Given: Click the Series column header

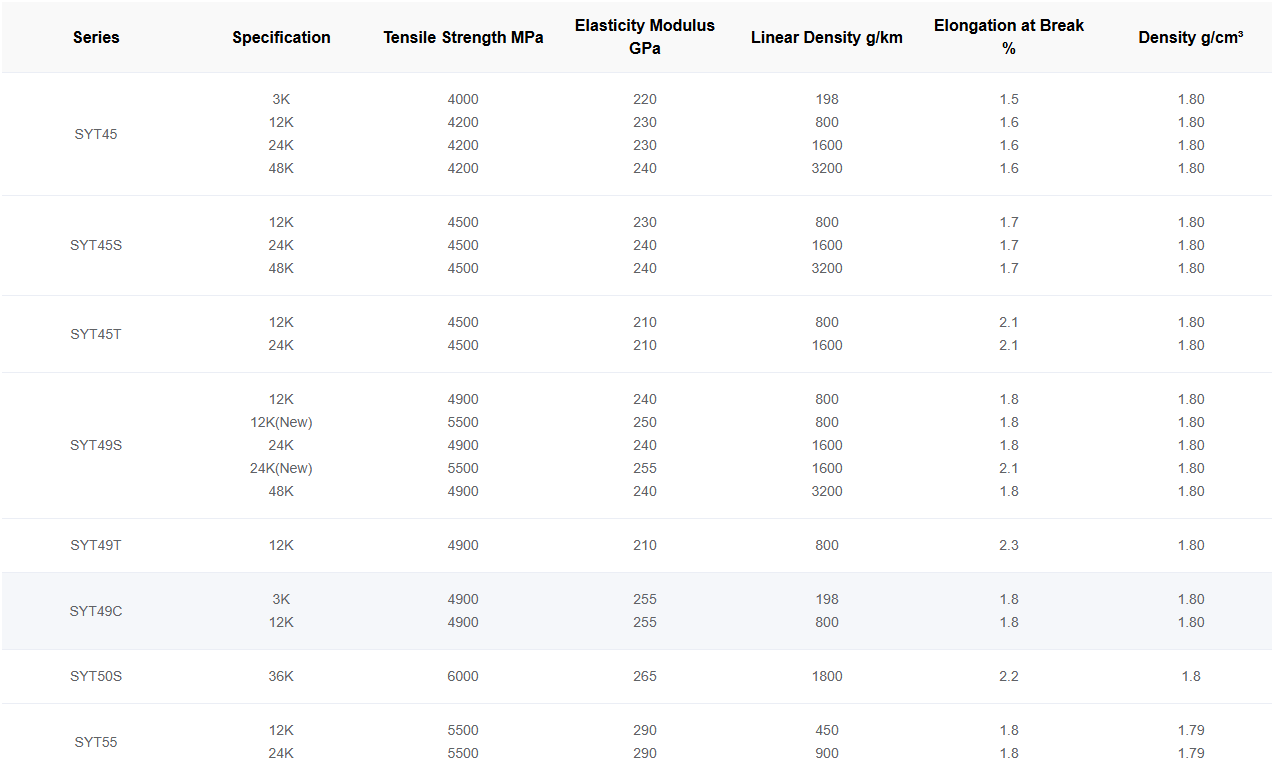Looking at the screenshot, I should (x=96, y=37).
